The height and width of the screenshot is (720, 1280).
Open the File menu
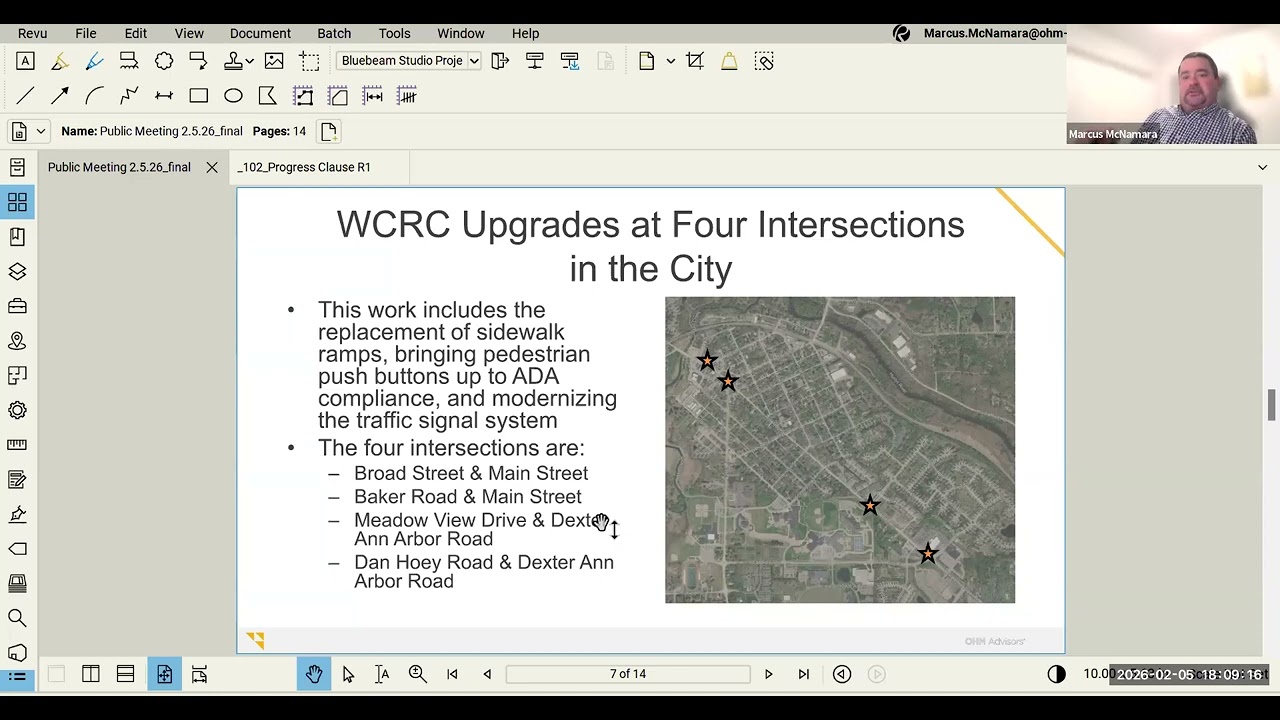(x=86, y=33)
